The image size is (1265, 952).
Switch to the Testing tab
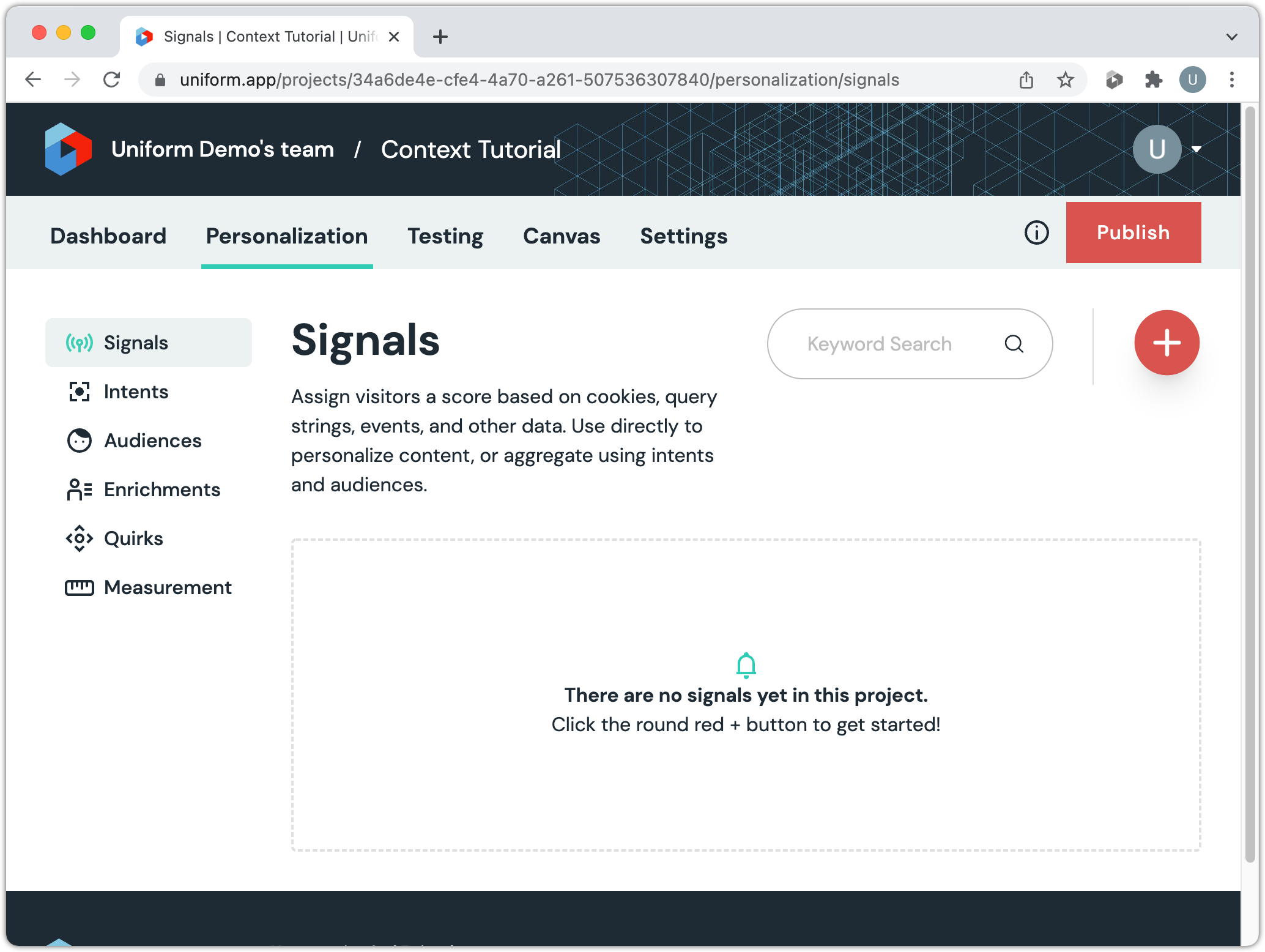tap(445, 236)
